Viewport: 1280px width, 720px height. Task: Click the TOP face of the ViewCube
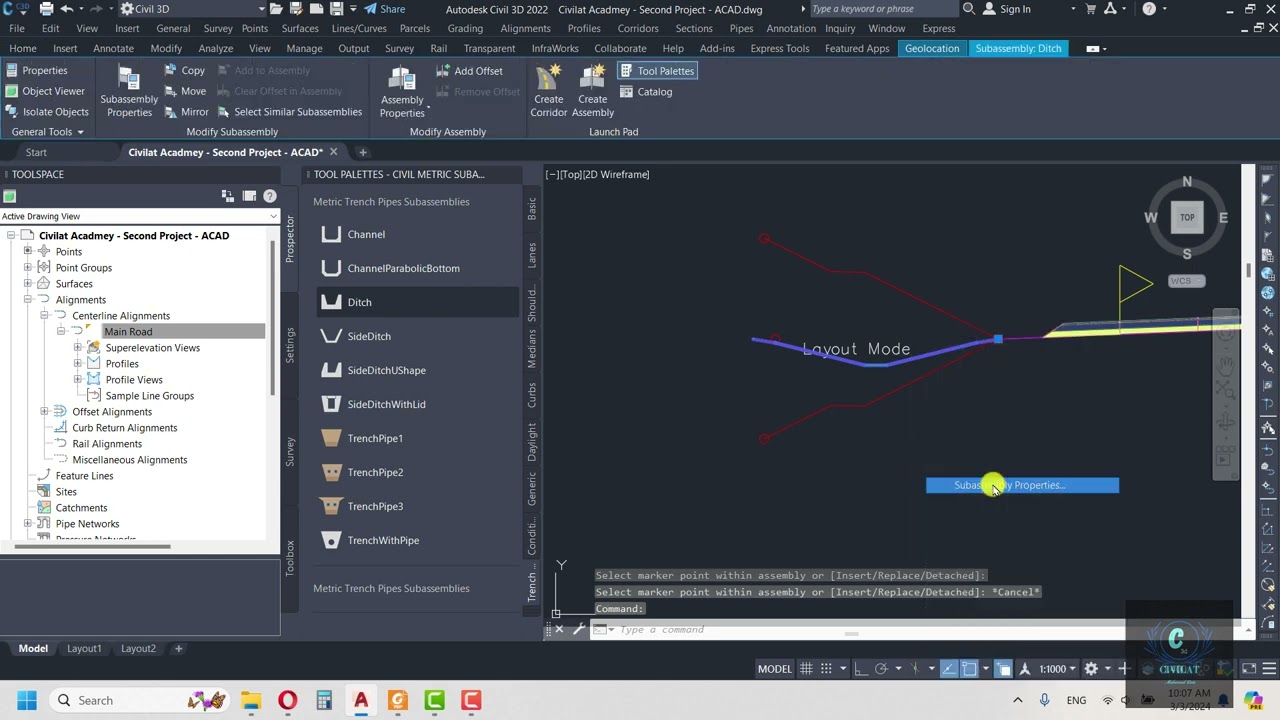(x=1187, y=217)
